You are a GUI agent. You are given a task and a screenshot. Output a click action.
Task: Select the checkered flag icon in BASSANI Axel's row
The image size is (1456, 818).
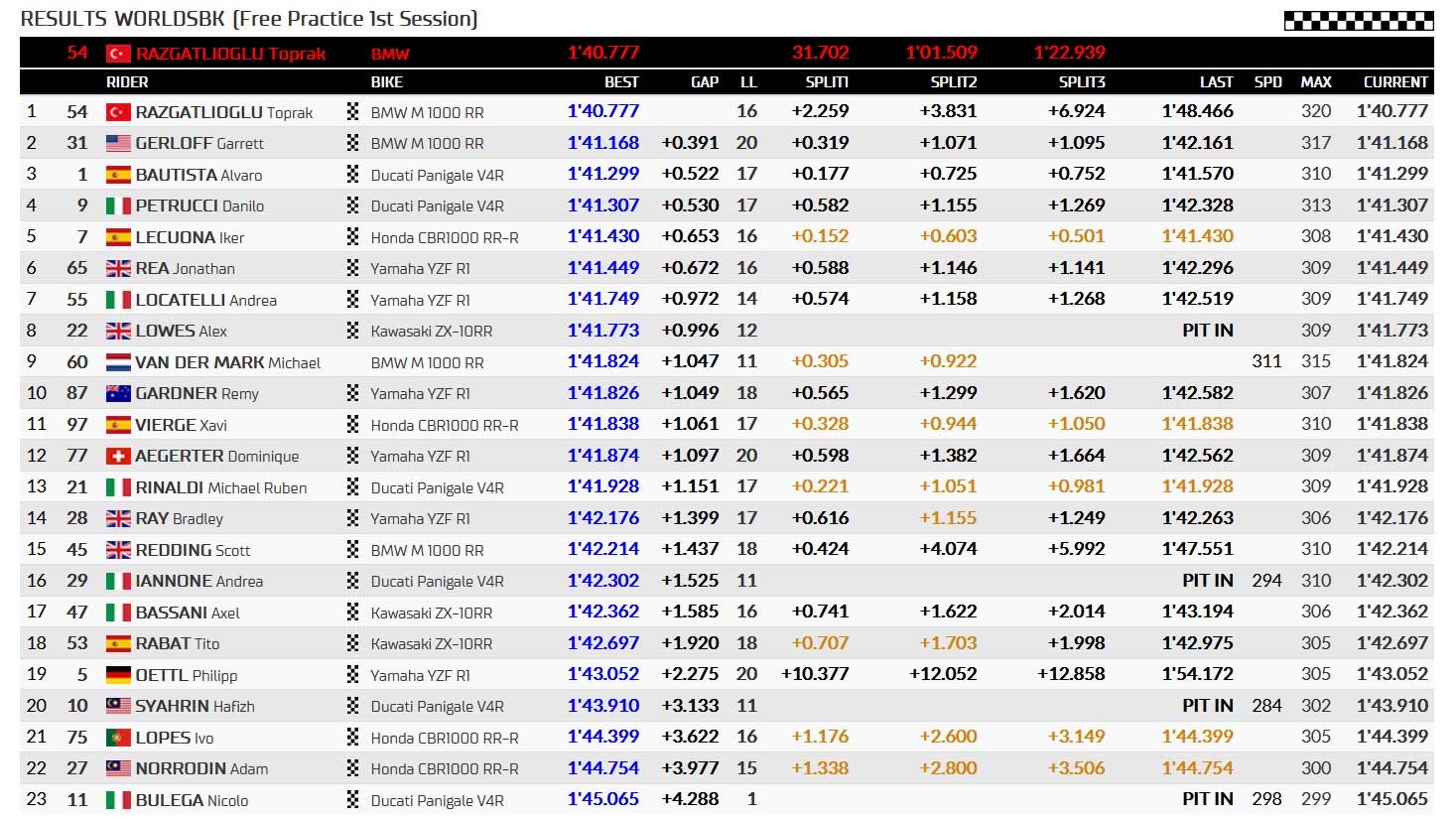pyautogui.click(x=352, y=613)
